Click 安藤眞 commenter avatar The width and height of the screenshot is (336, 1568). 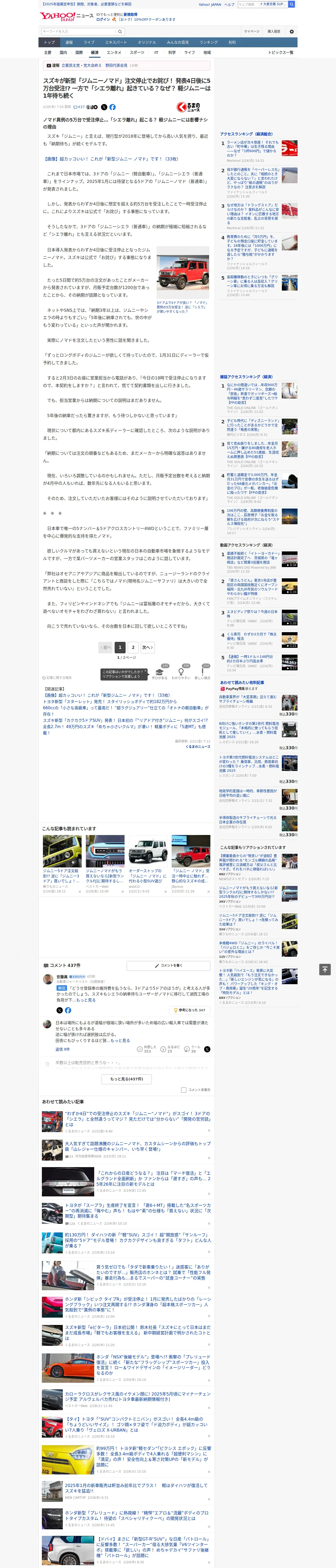pos(48,979)
